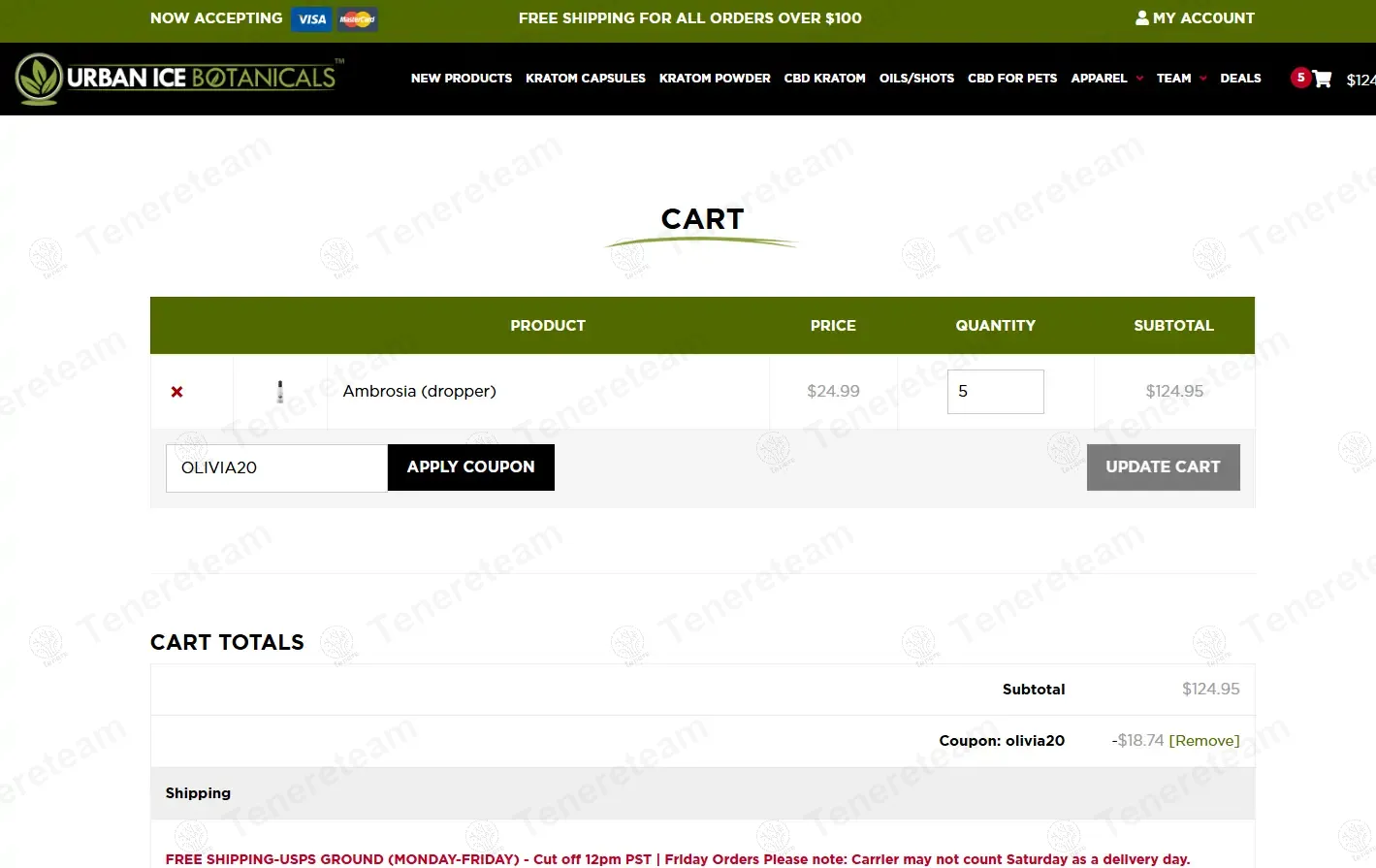Click the Apply Coupon button
Screen dimensions: 1376x868
(471, 467)
